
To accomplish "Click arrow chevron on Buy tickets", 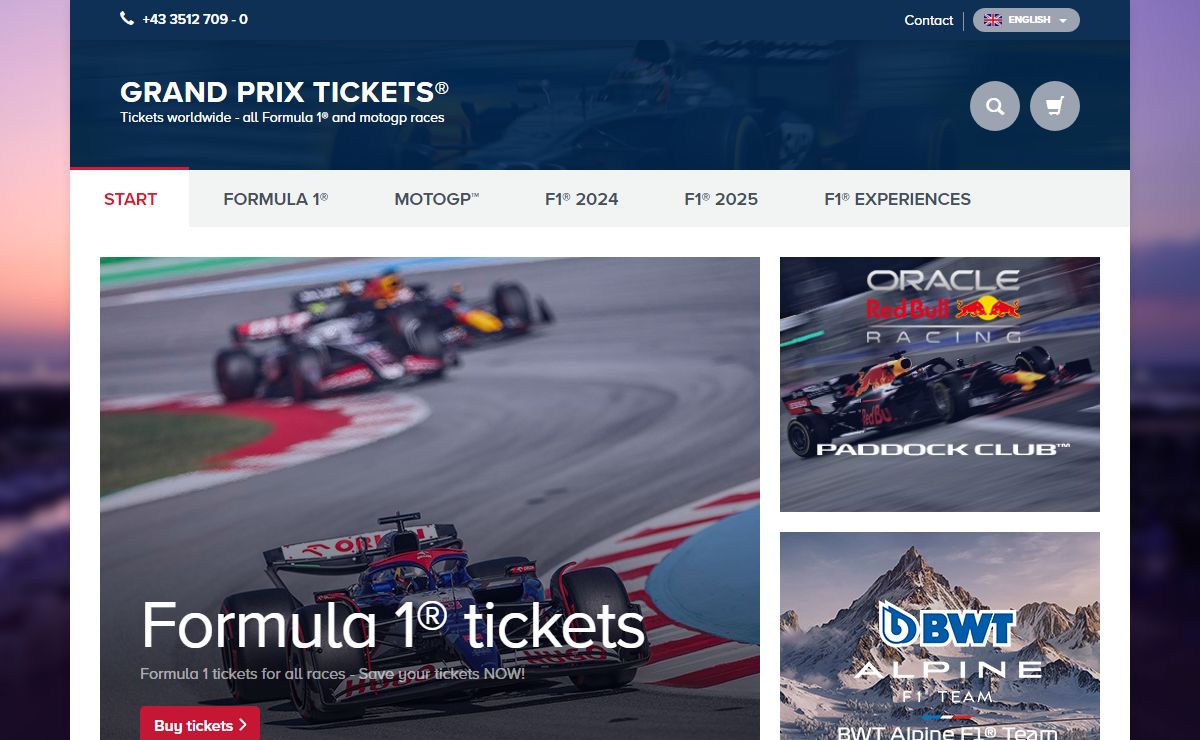I will [x=243, y=725].
